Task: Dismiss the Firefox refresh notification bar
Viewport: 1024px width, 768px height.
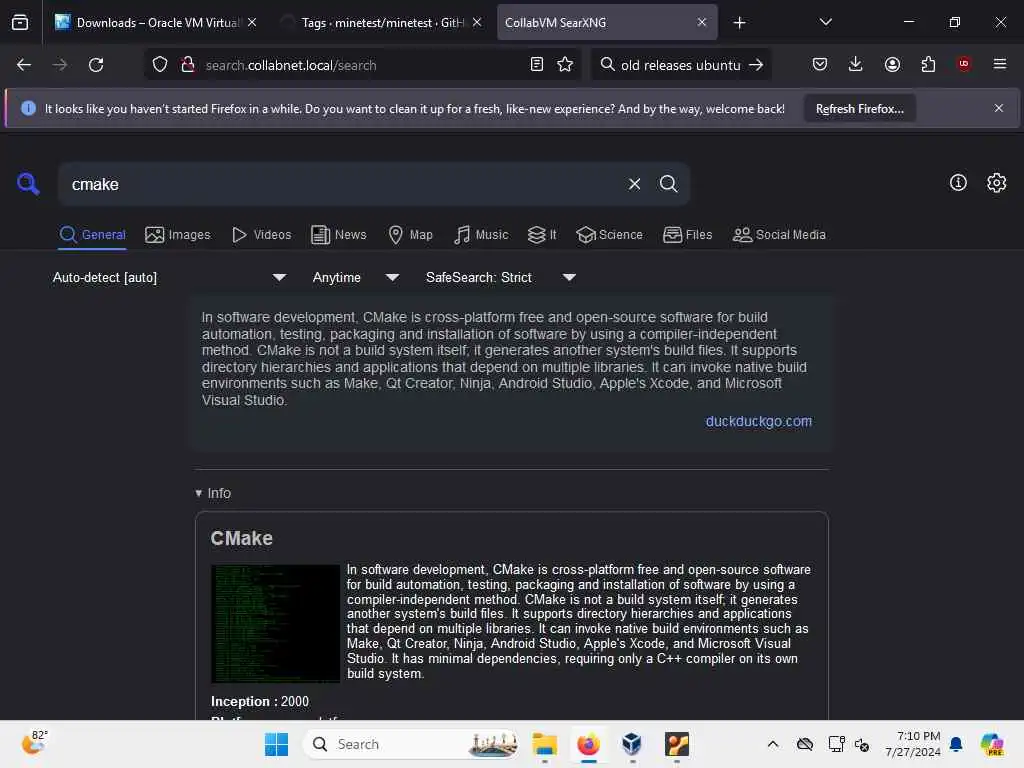Action: (999, 108)
